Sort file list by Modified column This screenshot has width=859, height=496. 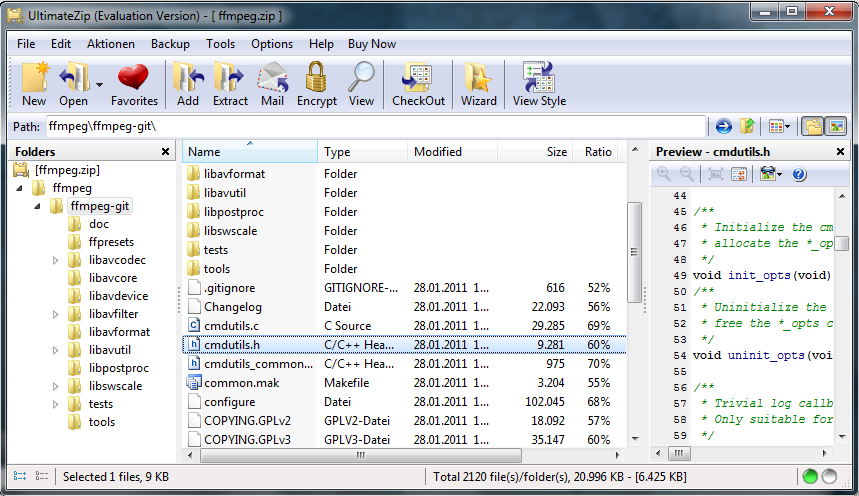[x=453, y=152]
